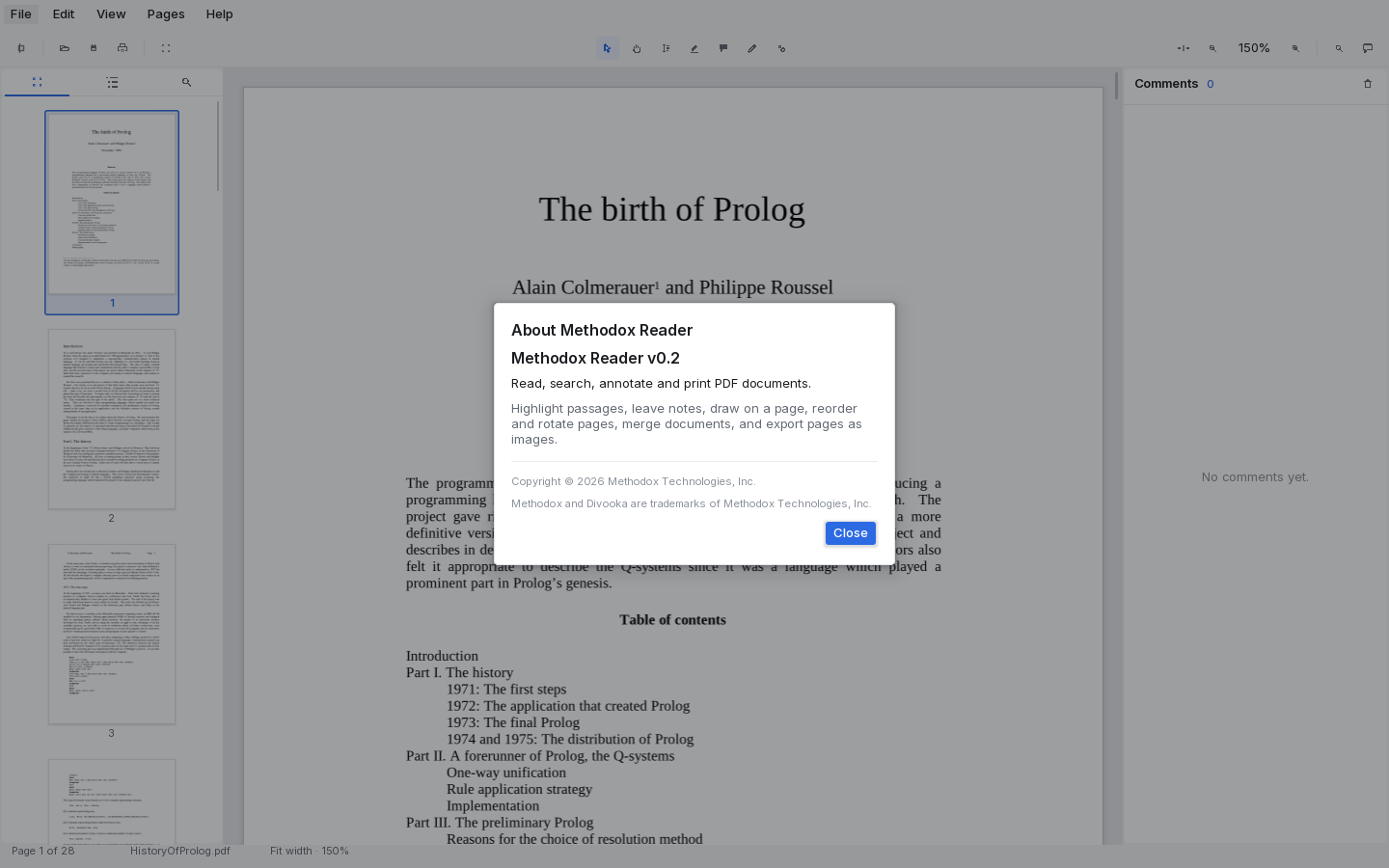Click the 'Introduction' contents line
1389x868 pixels.
442,656
